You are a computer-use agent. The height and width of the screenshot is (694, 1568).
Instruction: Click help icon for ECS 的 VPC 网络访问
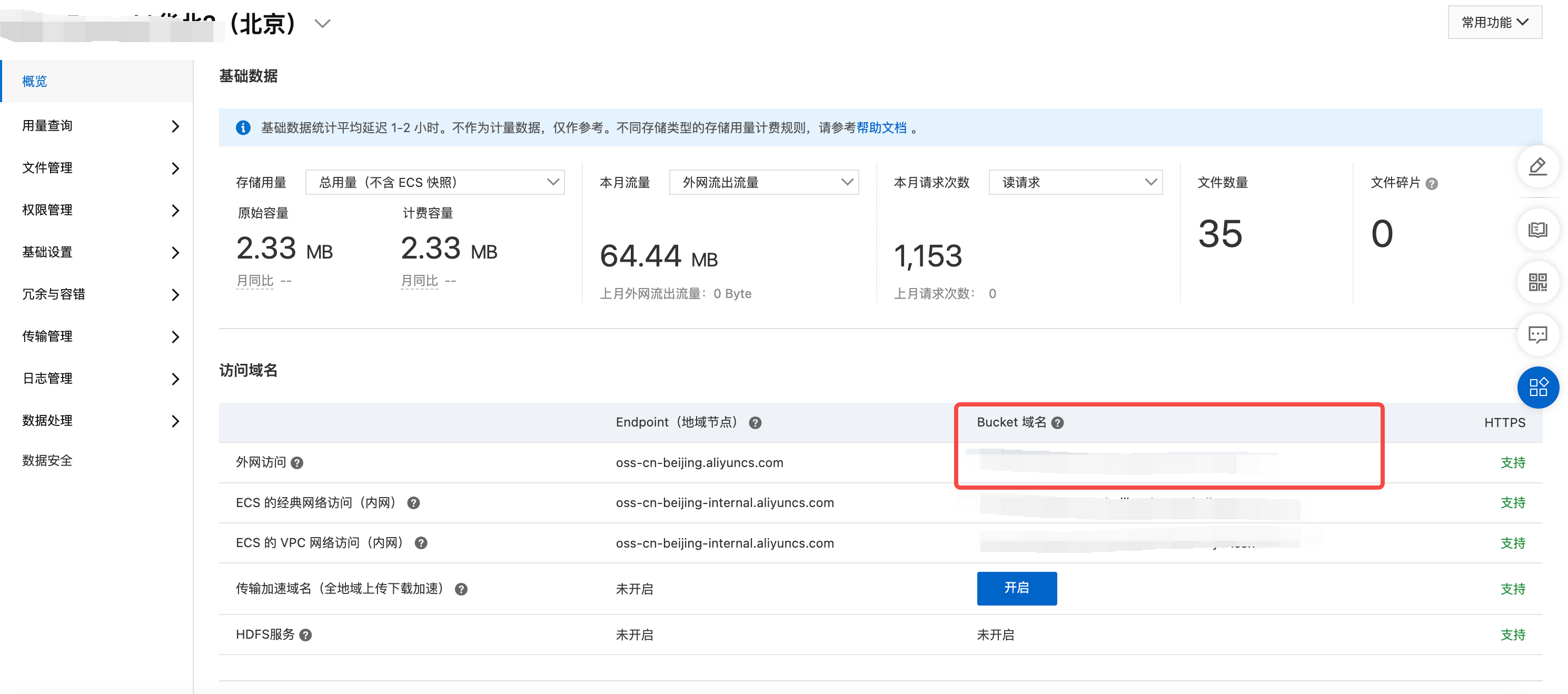(x=421, y=543)
